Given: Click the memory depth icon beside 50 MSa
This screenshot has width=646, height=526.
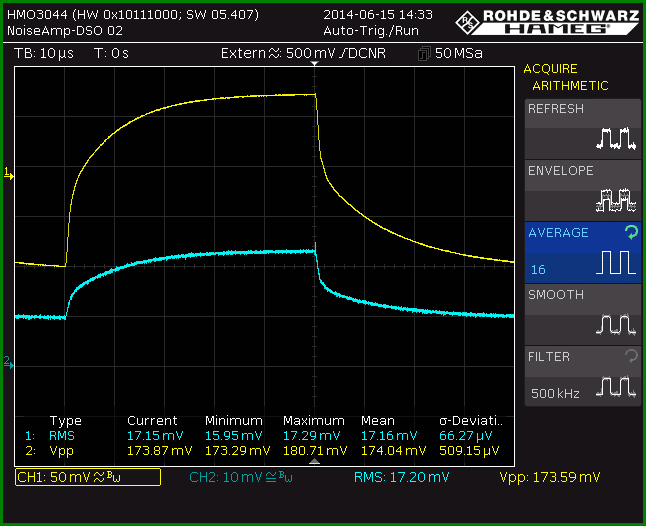Looking at the screenshot, I should pyautogui.click(x=424, y=54).
